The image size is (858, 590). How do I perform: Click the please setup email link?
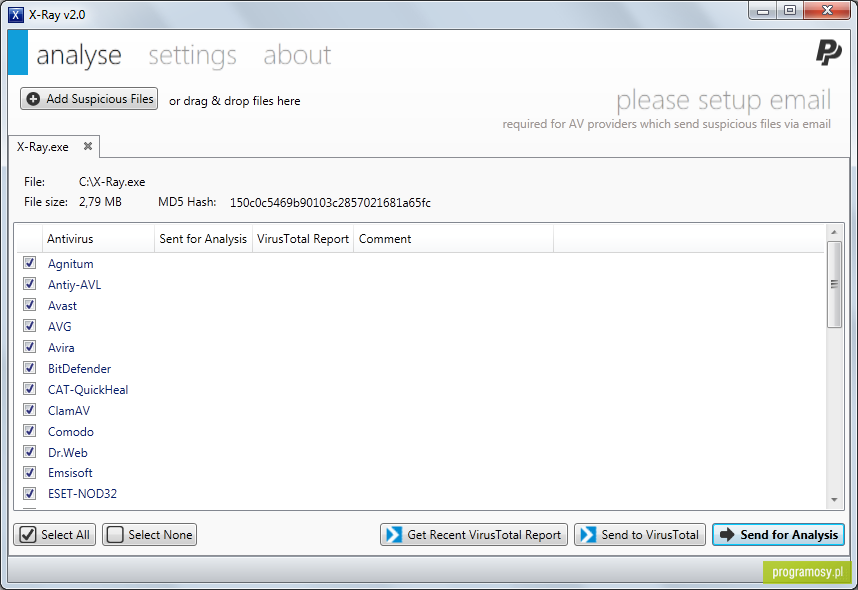(723, 100)
